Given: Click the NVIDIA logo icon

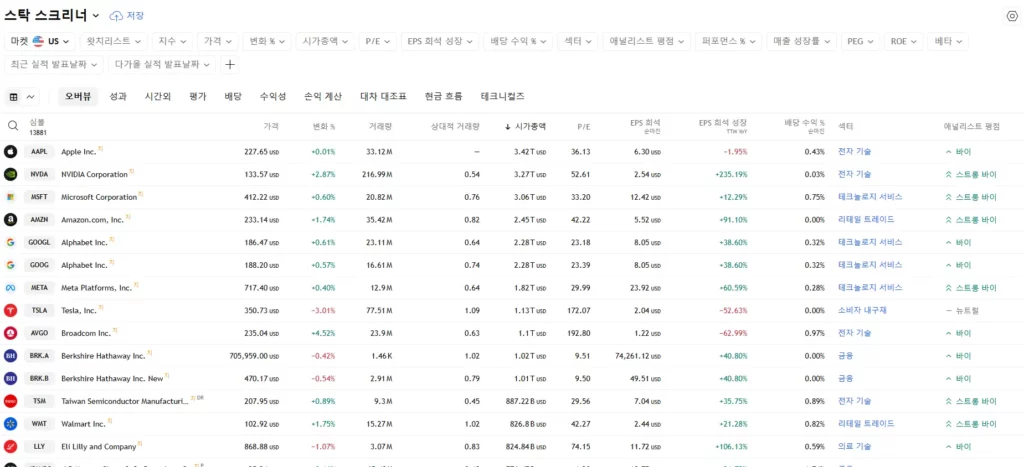Looking at the screenshot, I should [10, 174].
